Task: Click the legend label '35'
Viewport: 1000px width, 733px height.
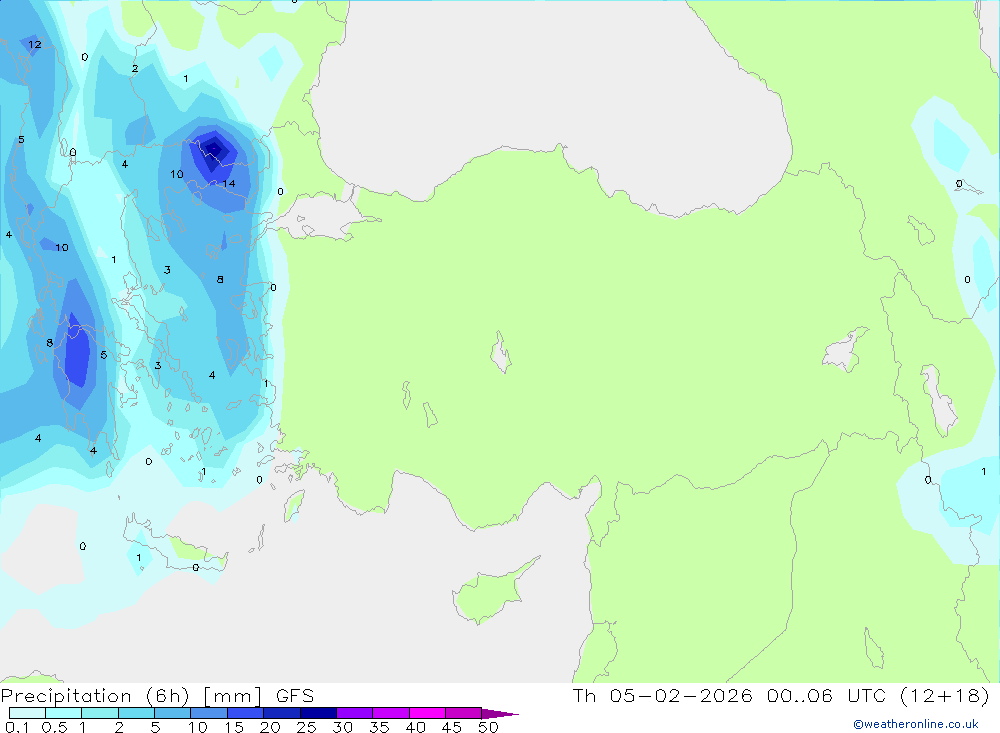Action: [x=379, y=727]
